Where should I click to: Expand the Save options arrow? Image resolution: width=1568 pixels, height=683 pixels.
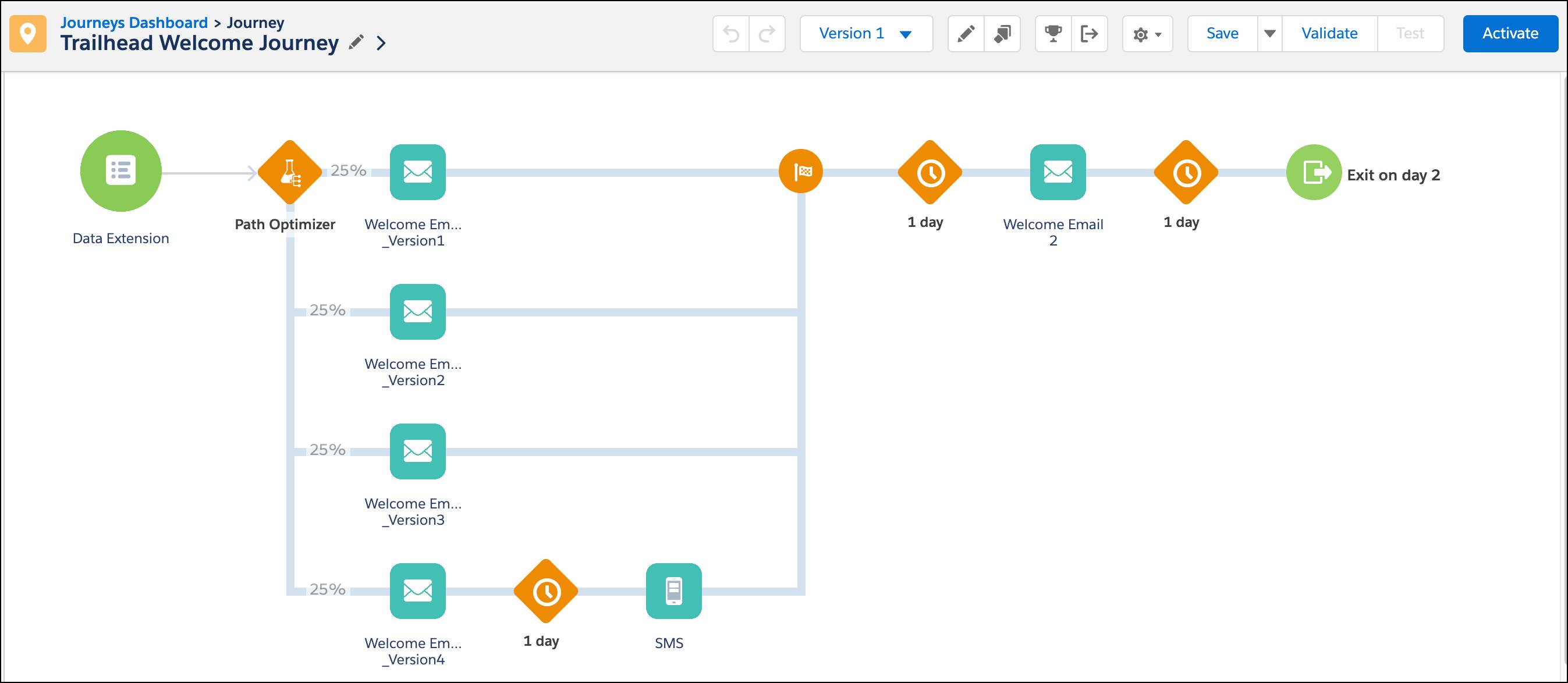(1270, 33)
